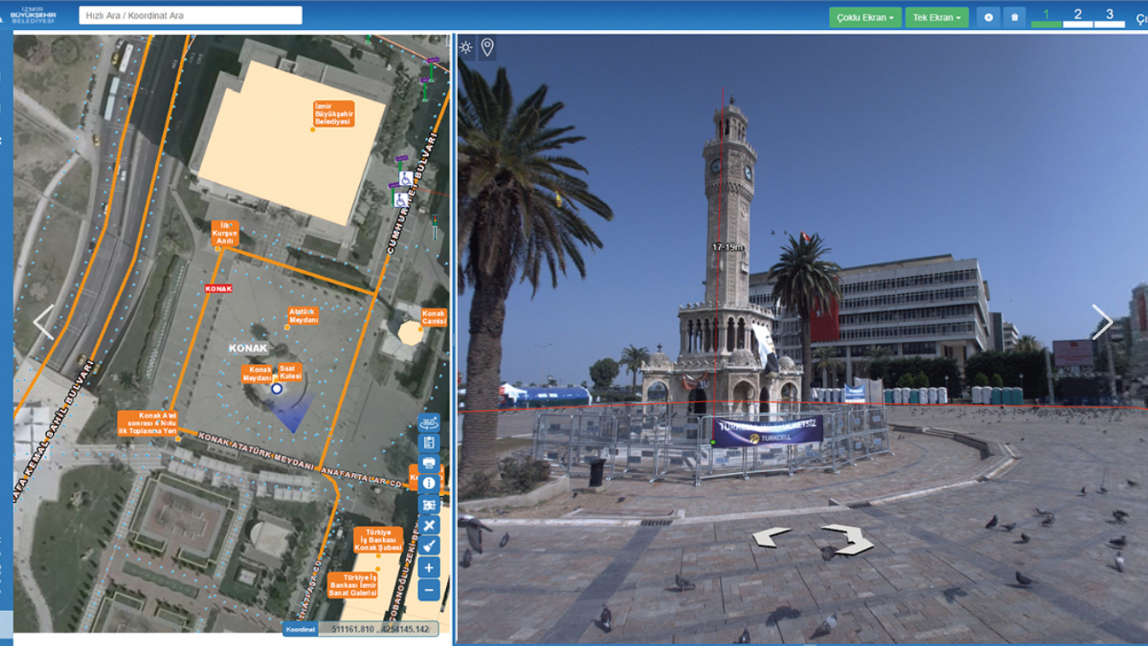Zoom out the map with minus button
The image size is (1148, 646).
coord(429,590)
